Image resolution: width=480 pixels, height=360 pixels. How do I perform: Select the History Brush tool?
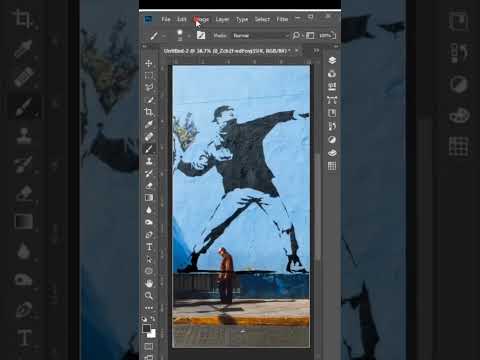coord(149,173)
